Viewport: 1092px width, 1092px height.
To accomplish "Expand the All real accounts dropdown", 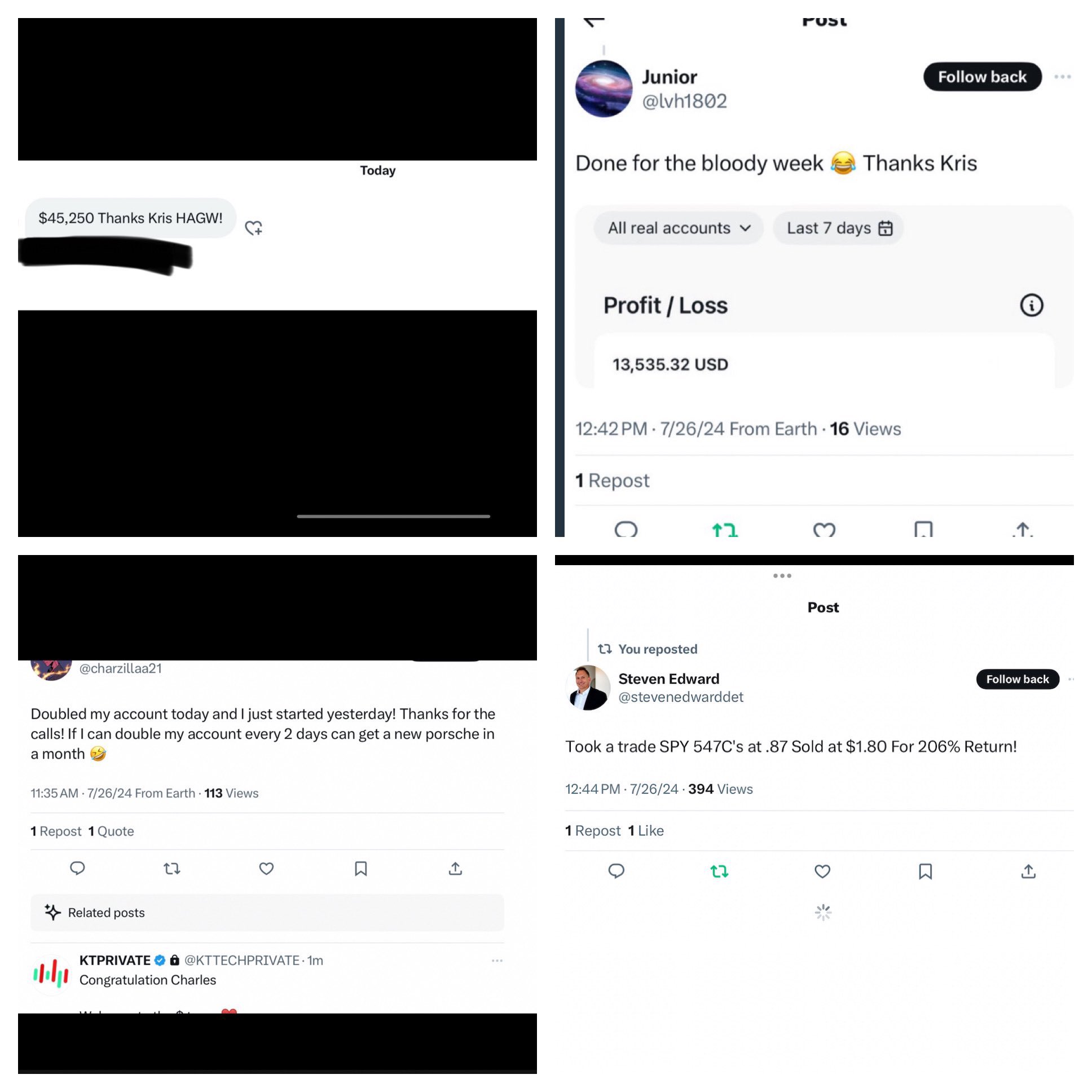I will point(678,228).
